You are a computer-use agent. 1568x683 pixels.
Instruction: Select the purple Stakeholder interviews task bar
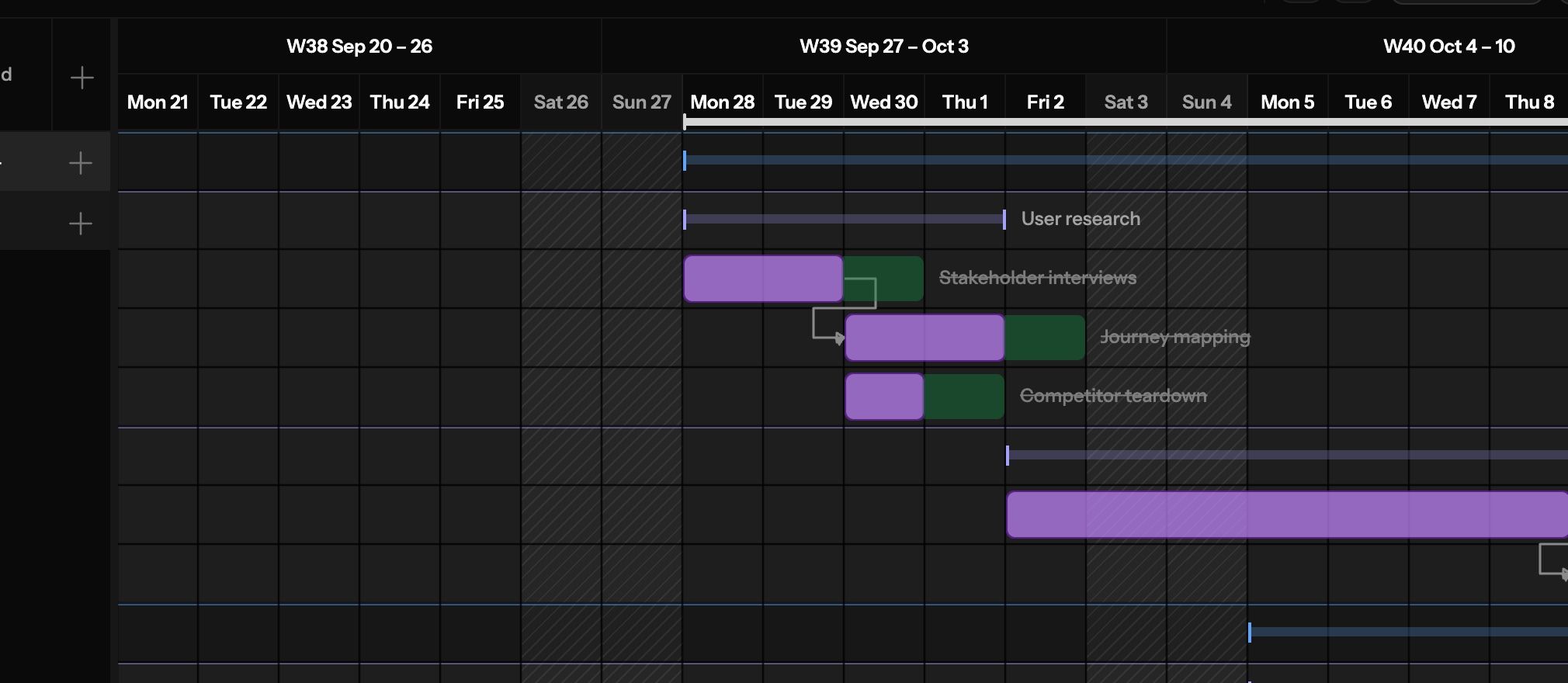click(x=763, y=279)
